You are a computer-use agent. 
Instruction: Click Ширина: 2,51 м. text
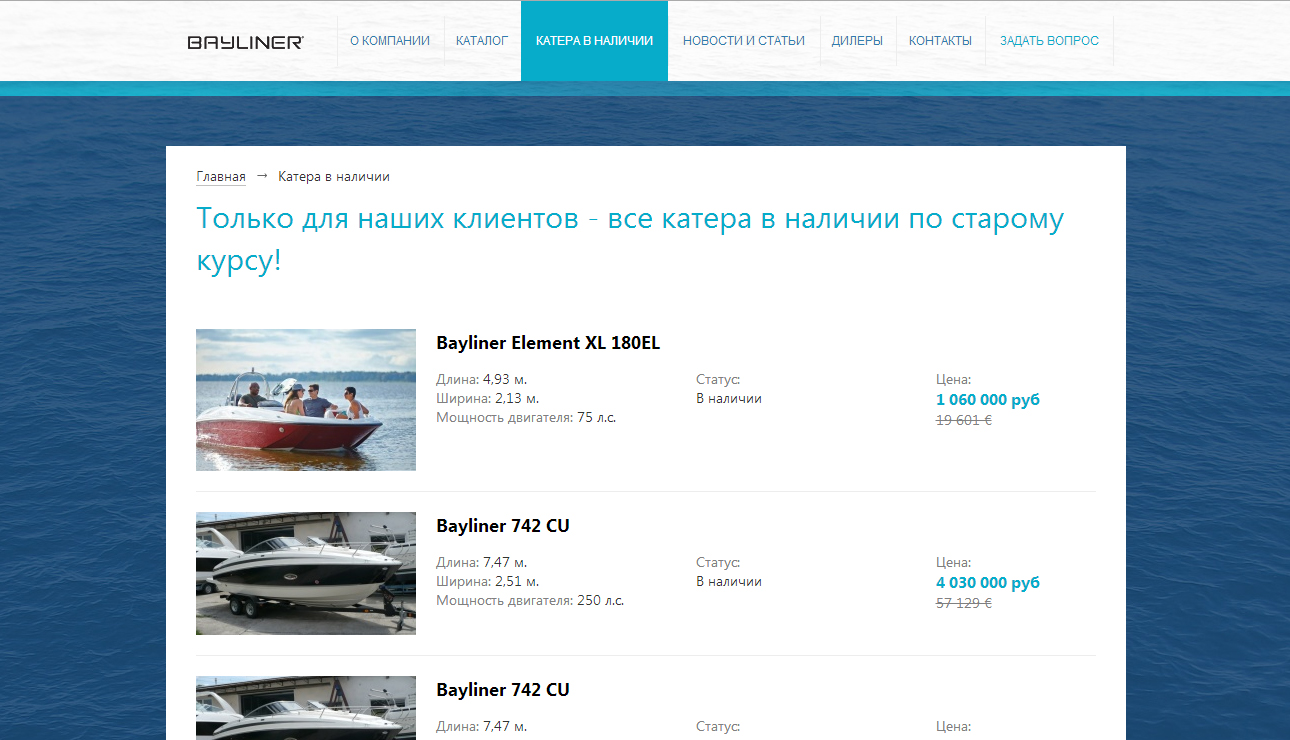[x=488, y=581]
